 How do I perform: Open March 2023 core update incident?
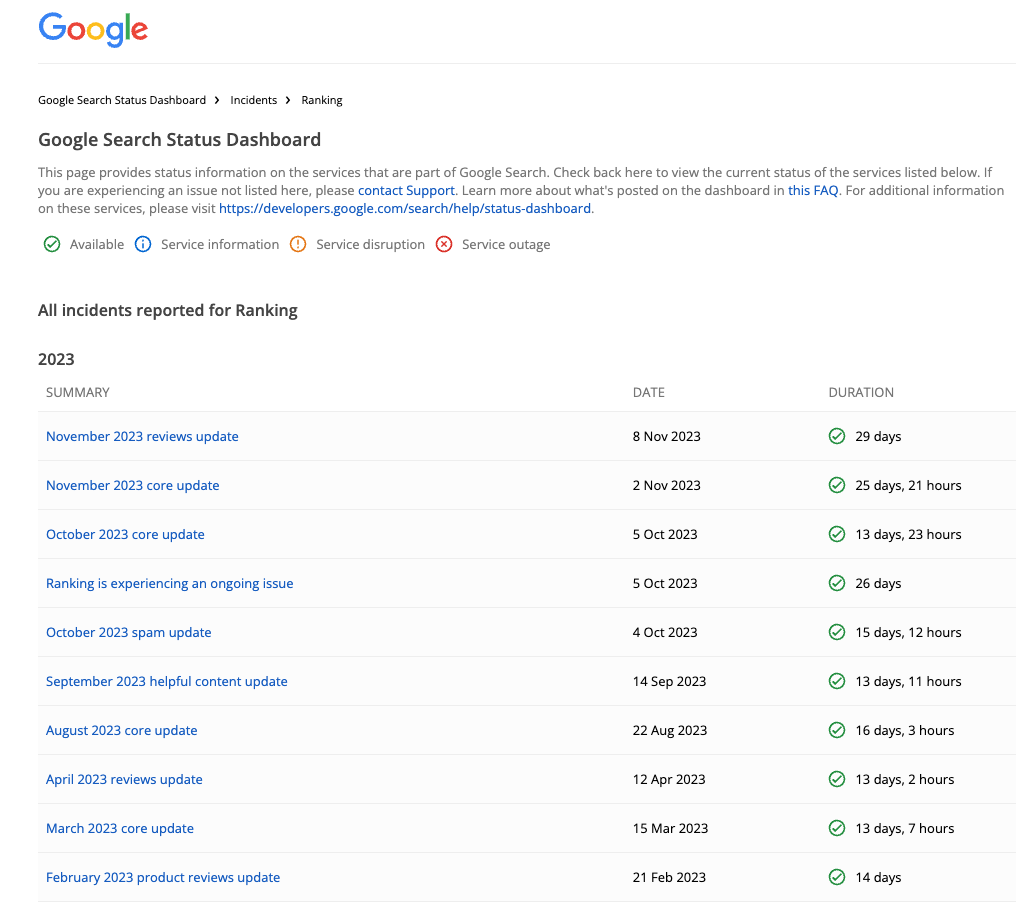tap(120, 828)
